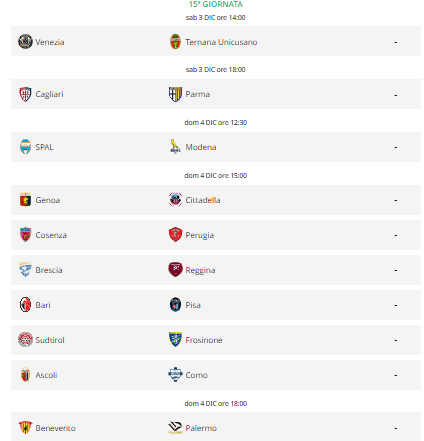The height and width of the screenshot is (441, 424).
Task: Click the Modena canary logo
Action: pyautogui.click(x=175, y=146)
